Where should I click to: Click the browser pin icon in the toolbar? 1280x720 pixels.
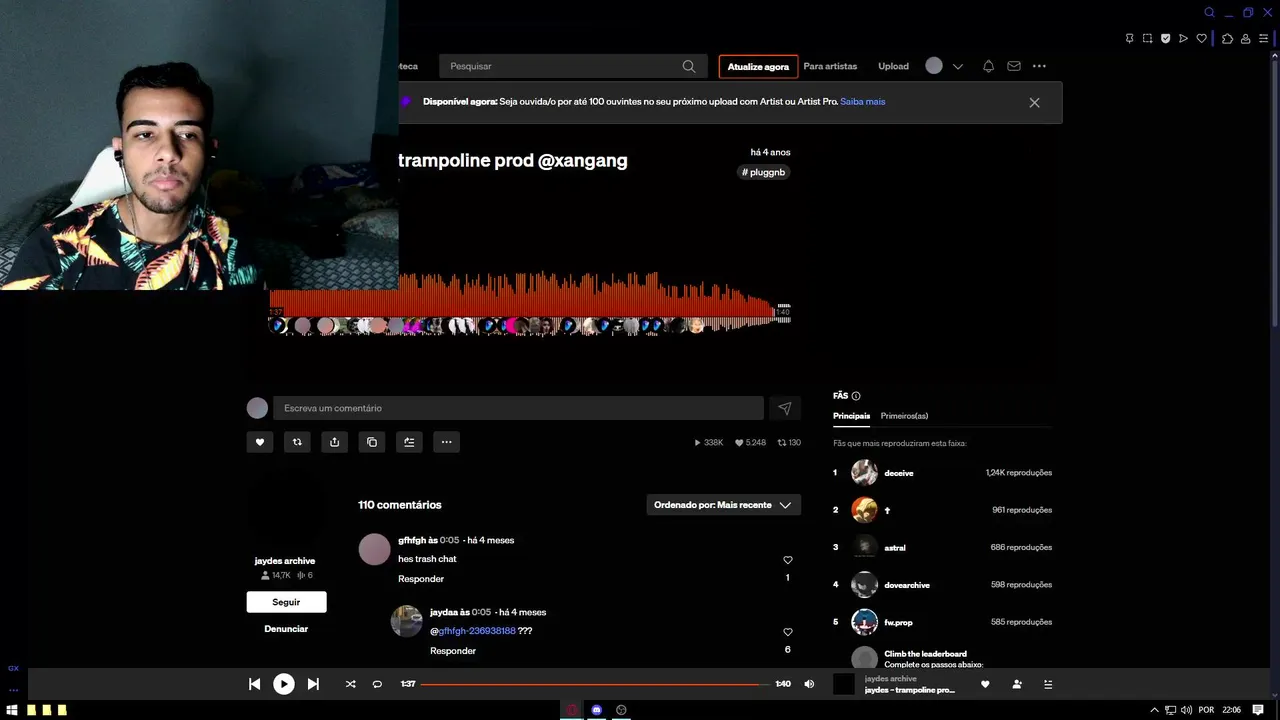tap(1129, 39)
